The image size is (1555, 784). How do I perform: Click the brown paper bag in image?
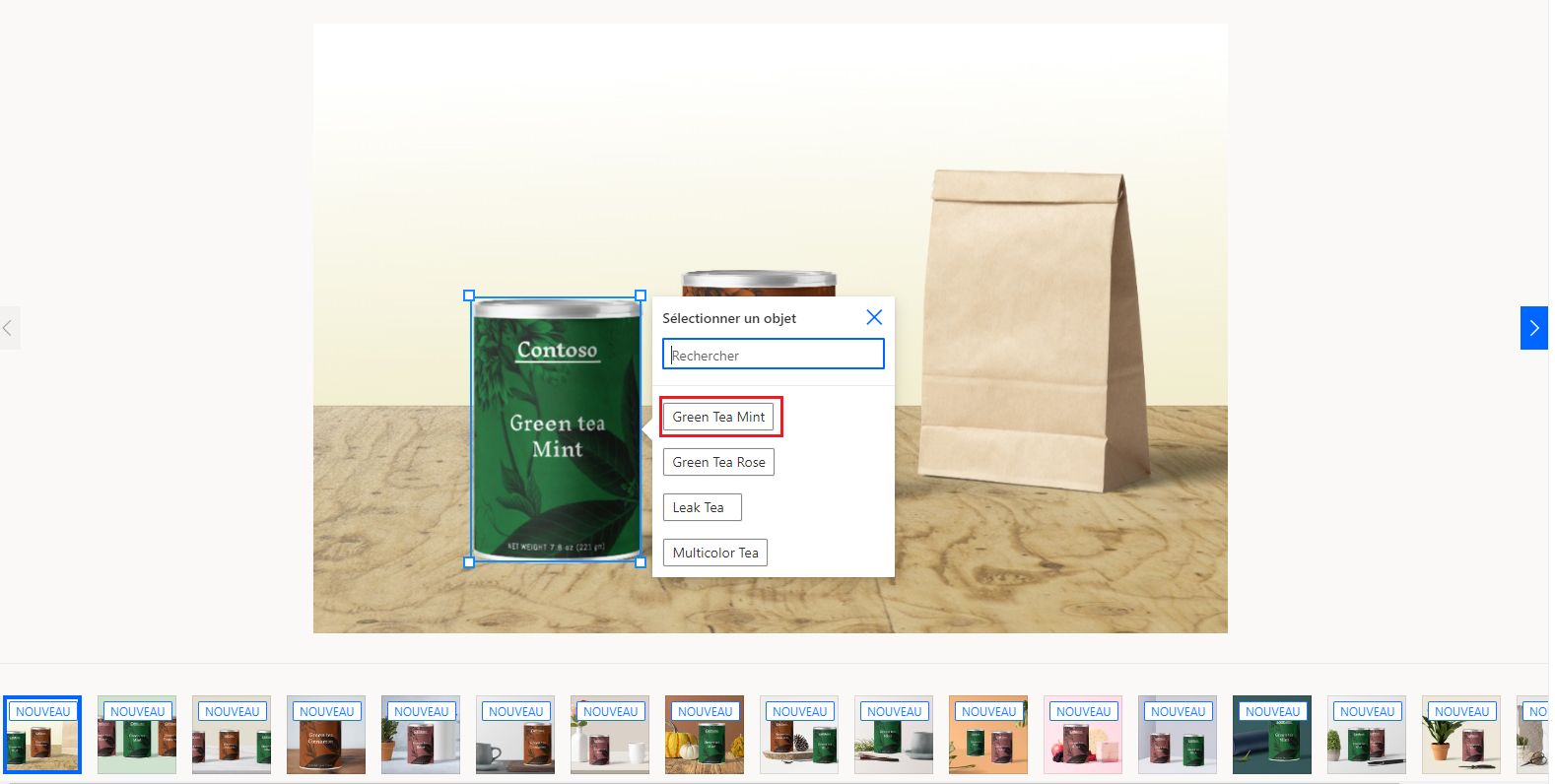[x=1034, y=331]
